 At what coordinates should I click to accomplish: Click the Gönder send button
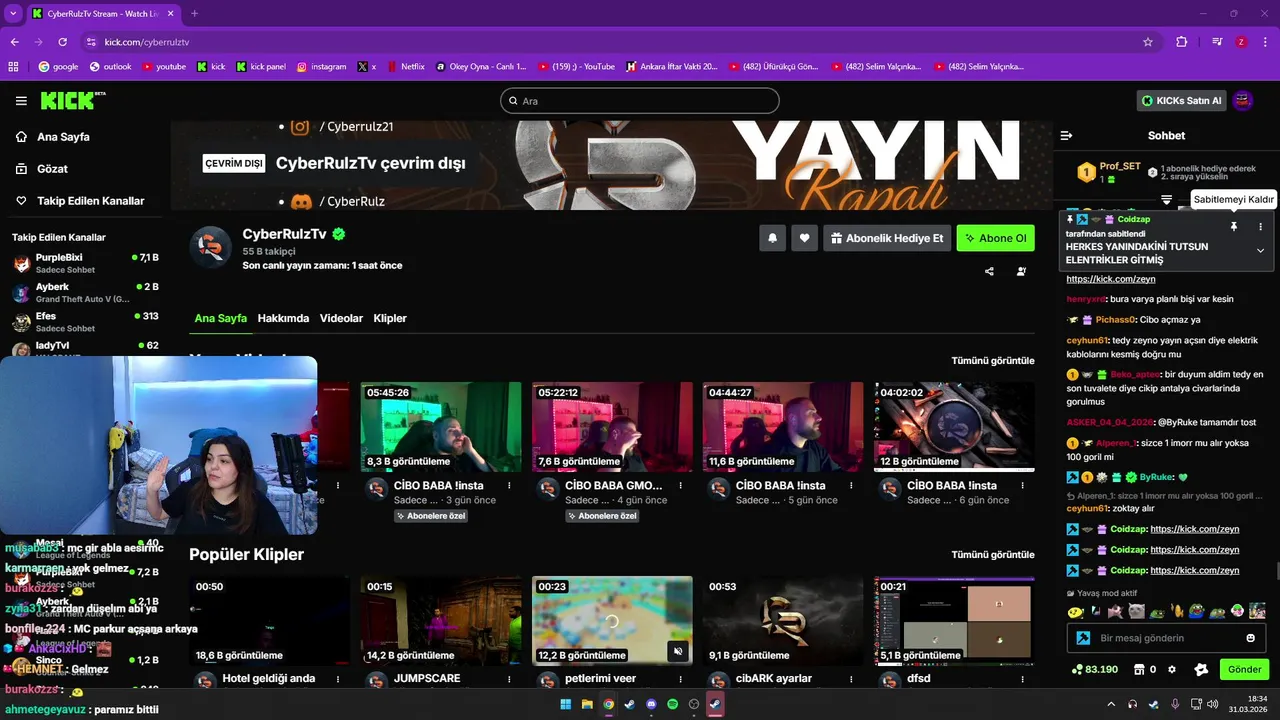[x=1244, y=669]
